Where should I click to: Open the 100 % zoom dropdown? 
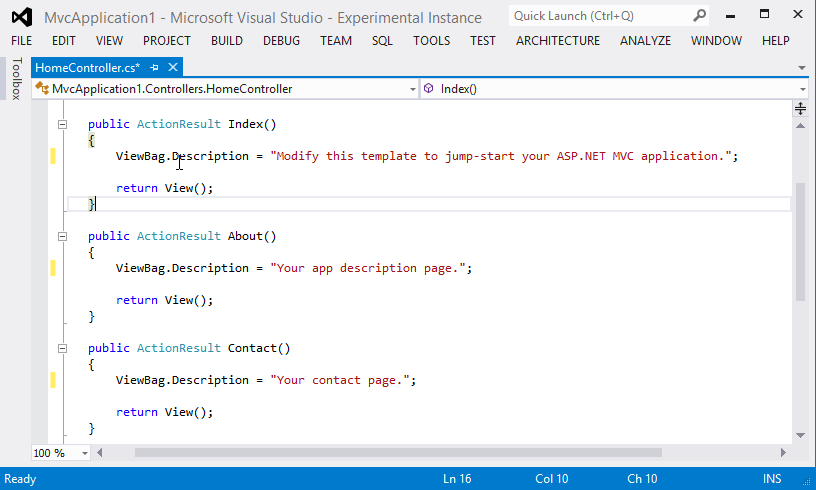tap(84, 453)
